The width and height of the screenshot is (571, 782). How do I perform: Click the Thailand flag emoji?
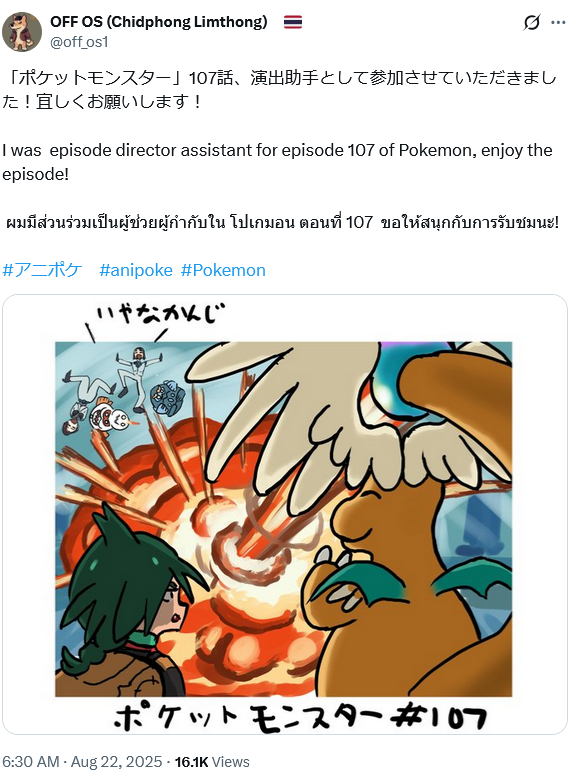coord(293,22)
